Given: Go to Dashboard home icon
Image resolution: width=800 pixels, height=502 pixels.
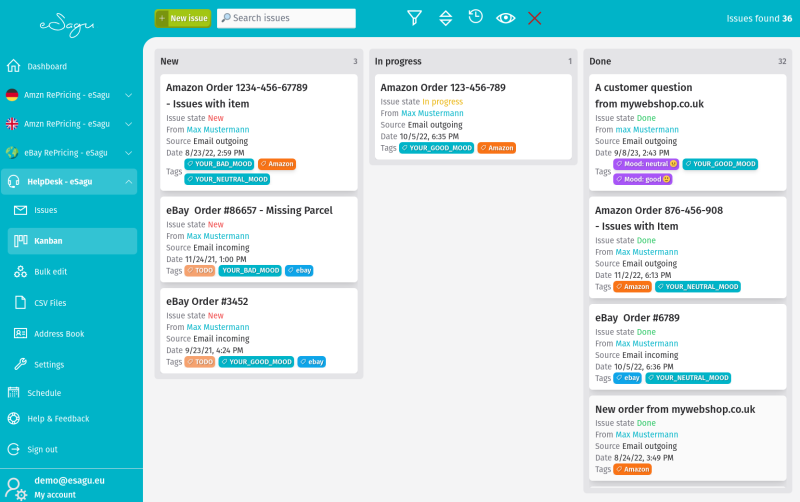Looking at the screenshot, I should pos(14,66).
